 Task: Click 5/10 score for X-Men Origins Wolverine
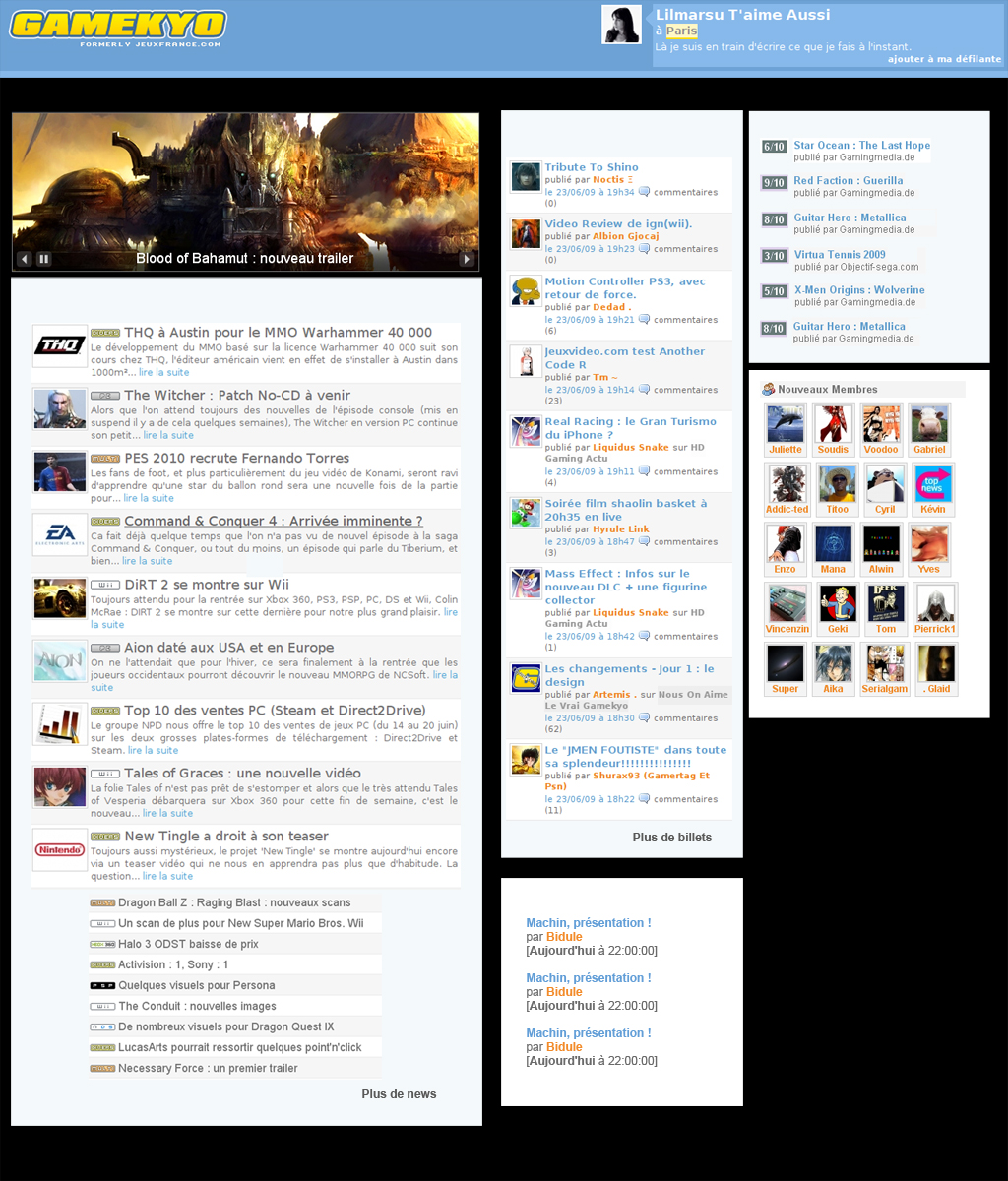774,292
